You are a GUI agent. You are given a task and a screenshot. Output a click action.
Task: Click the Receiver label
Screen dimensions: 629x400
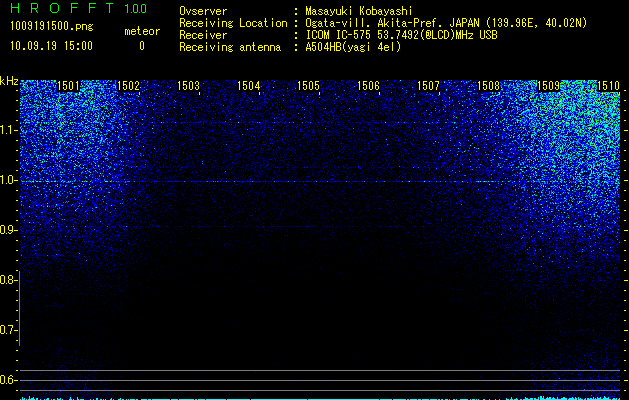pyautogui.click(x=203, y=35)
